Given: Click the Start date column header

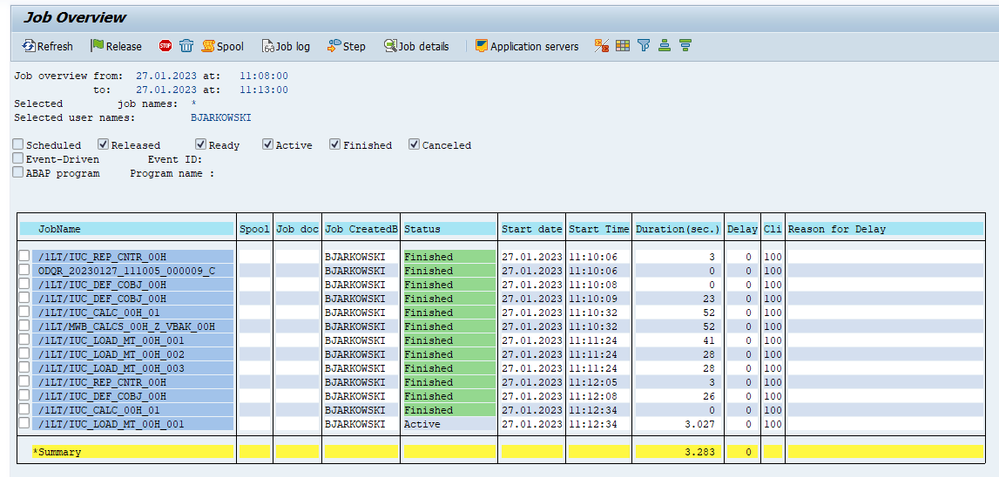Looking at the screenshot, I should (531, 229).
